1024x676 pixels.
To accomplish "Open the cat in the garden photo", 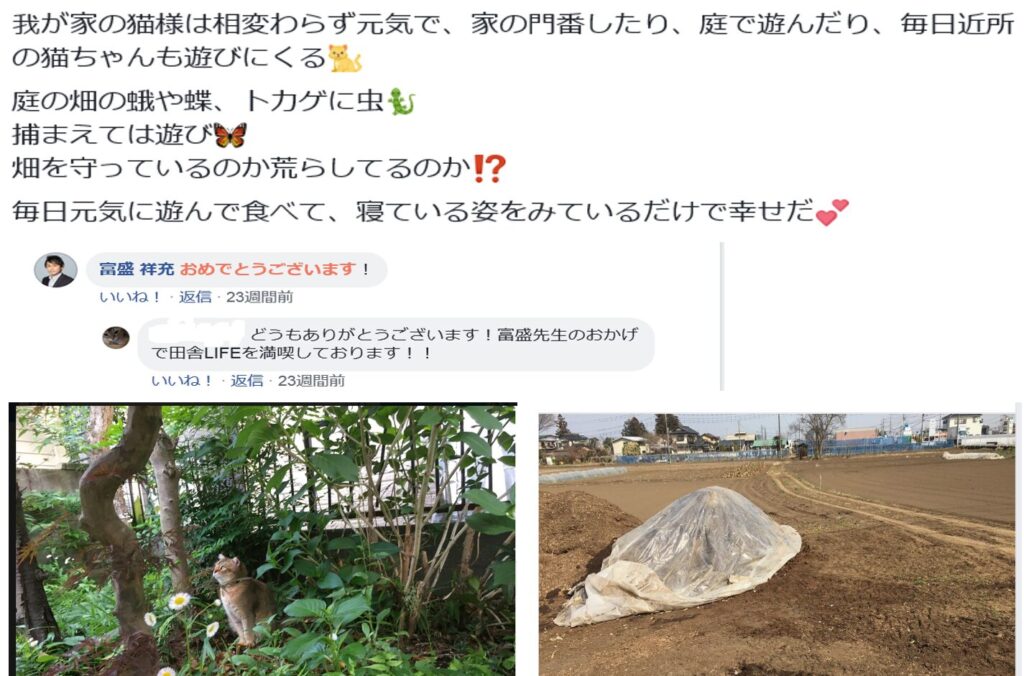I will [x=263, y=539].
